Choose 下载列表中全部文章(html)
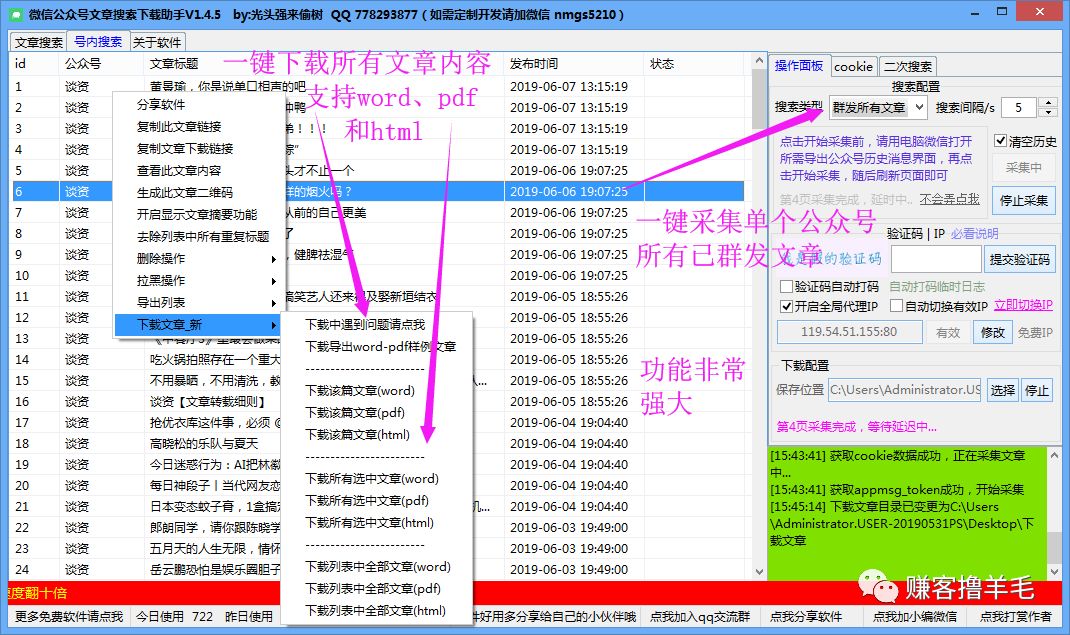This screenshot has height=635, width=1070. pos(377,610)
